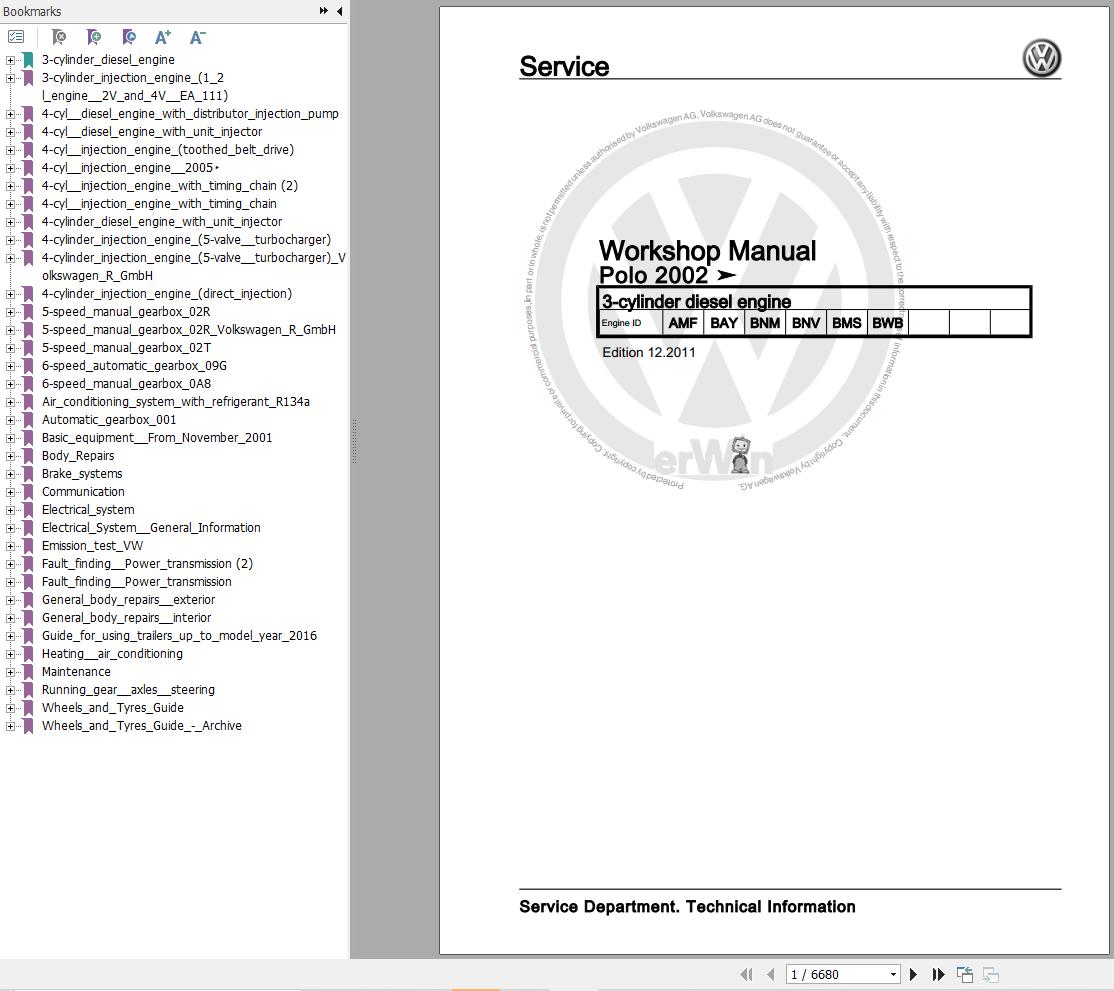Open Fault_finding__Power_transmission (2) bookmark

[147, 563]
